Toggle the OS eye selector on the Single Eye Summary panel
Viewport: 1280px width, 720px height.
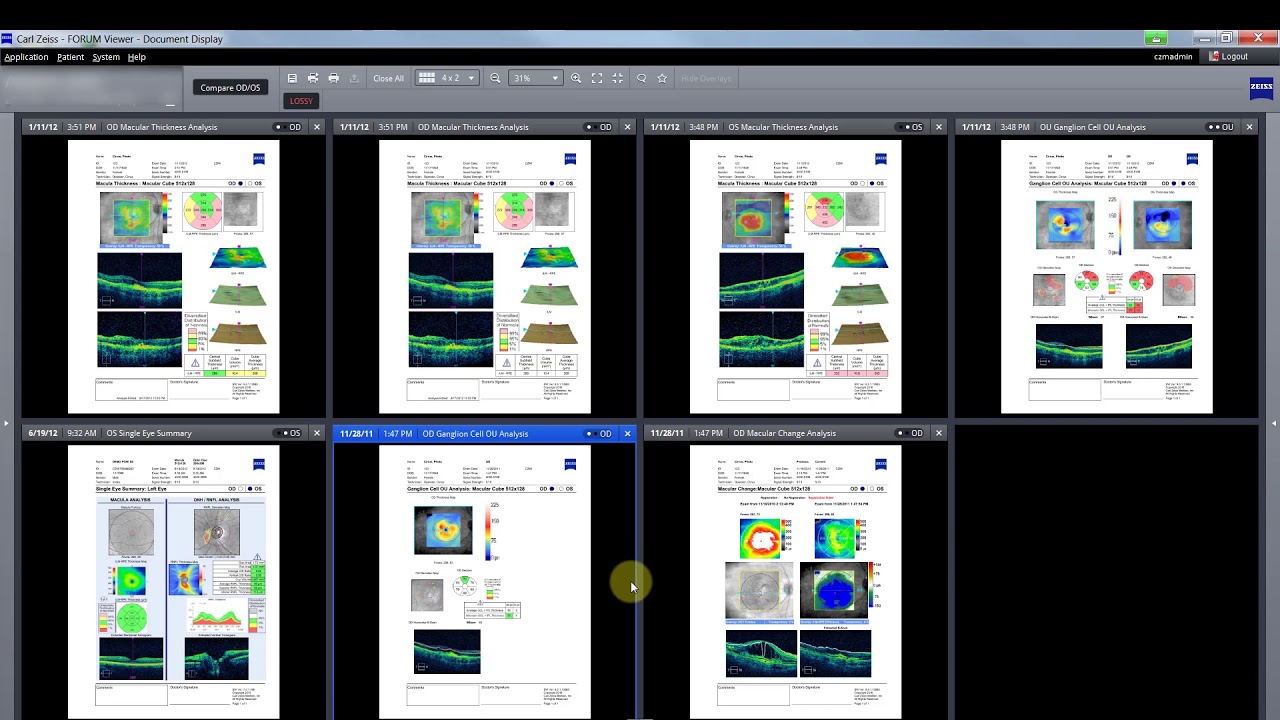click(288, 433)
